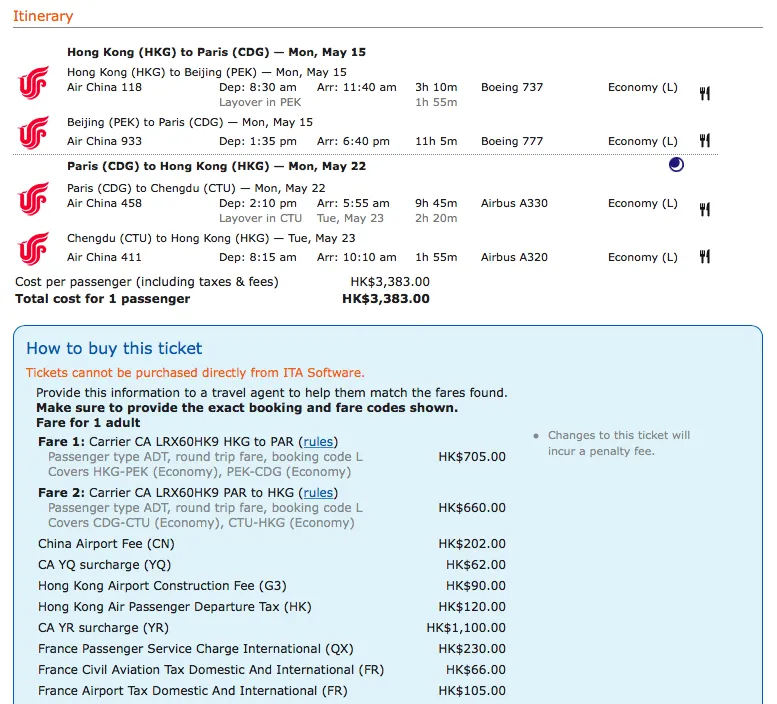This screenshot has height=704, width=777.
Task: Click France Airport Tax amount HK$105.00
Action: click(472, 691)
